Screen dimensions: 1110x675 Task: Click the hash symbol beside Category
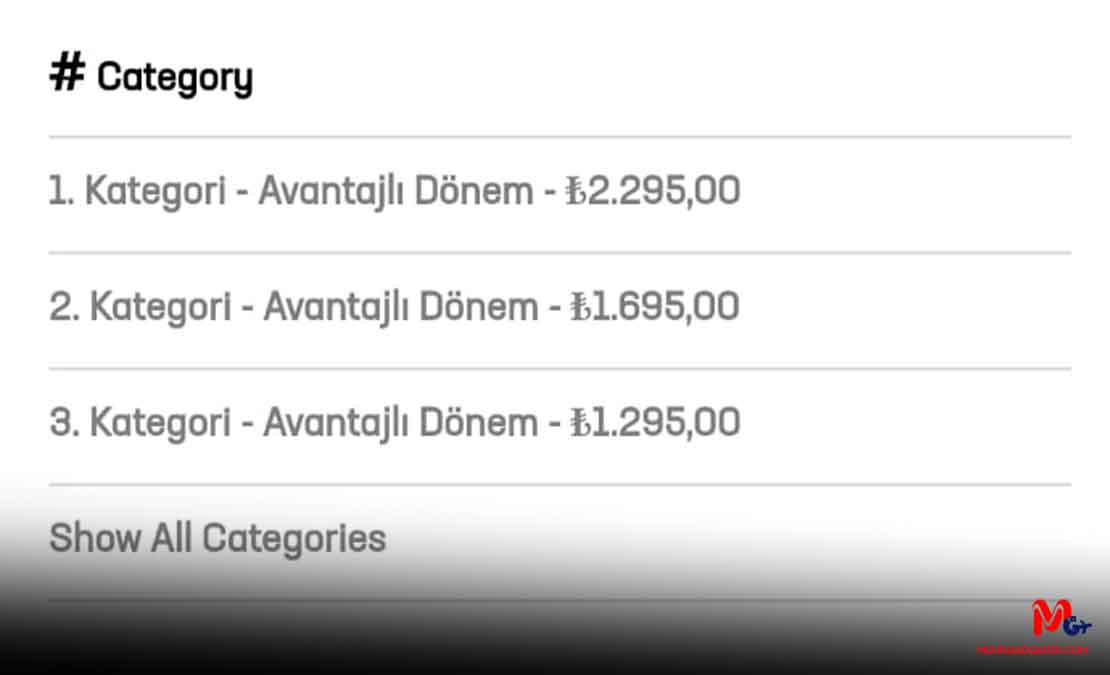tap(67, 72)
